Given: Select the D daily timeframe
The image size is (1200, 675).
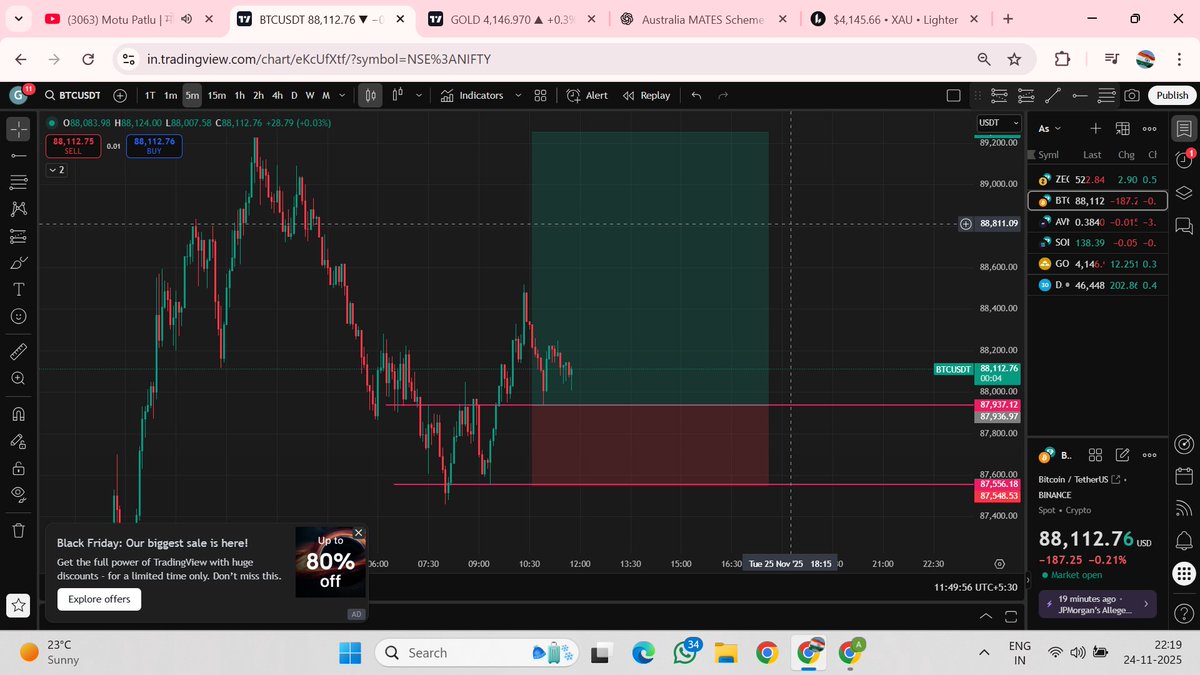Looking at the screenshot, I should click(x=294, y=95).
